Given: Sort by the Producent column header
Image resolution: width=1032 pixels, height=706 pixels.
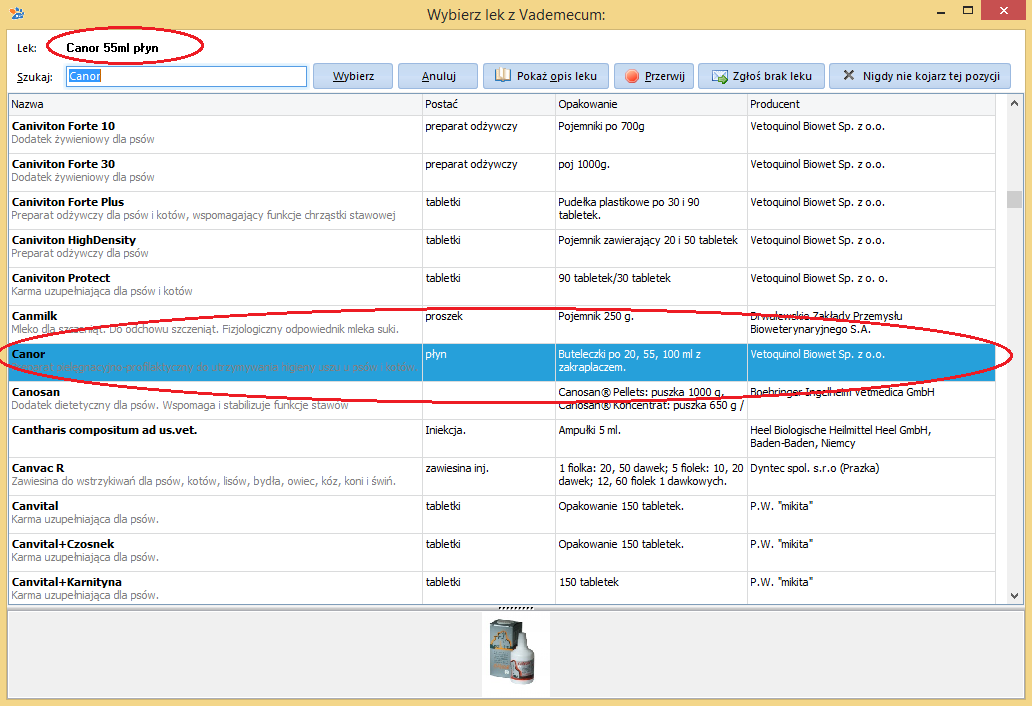Looking at the screenshot, I should pyautogui.click(x=871, y=104).
